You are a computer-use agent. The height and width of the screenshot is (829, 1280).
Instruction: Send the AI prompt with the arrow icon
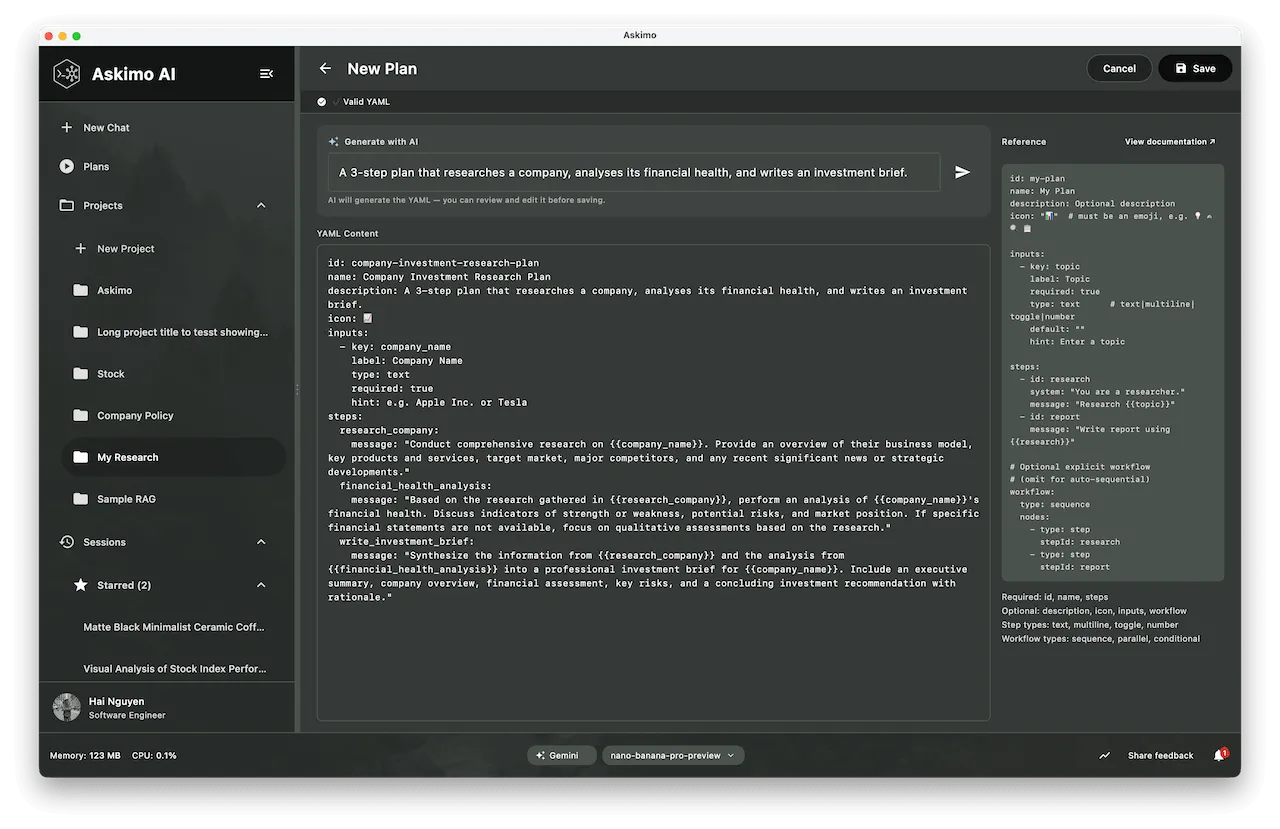962,172
